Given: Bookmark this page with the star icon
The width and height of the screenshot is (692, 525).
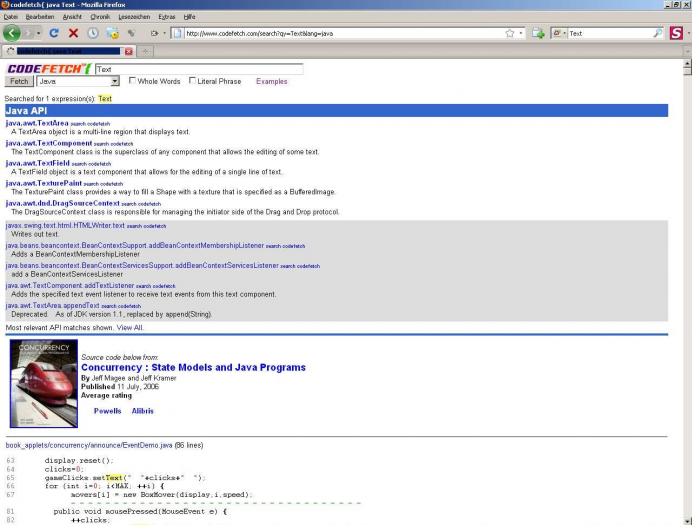Looking at the screenshot, I should click(x=510, y=33).
